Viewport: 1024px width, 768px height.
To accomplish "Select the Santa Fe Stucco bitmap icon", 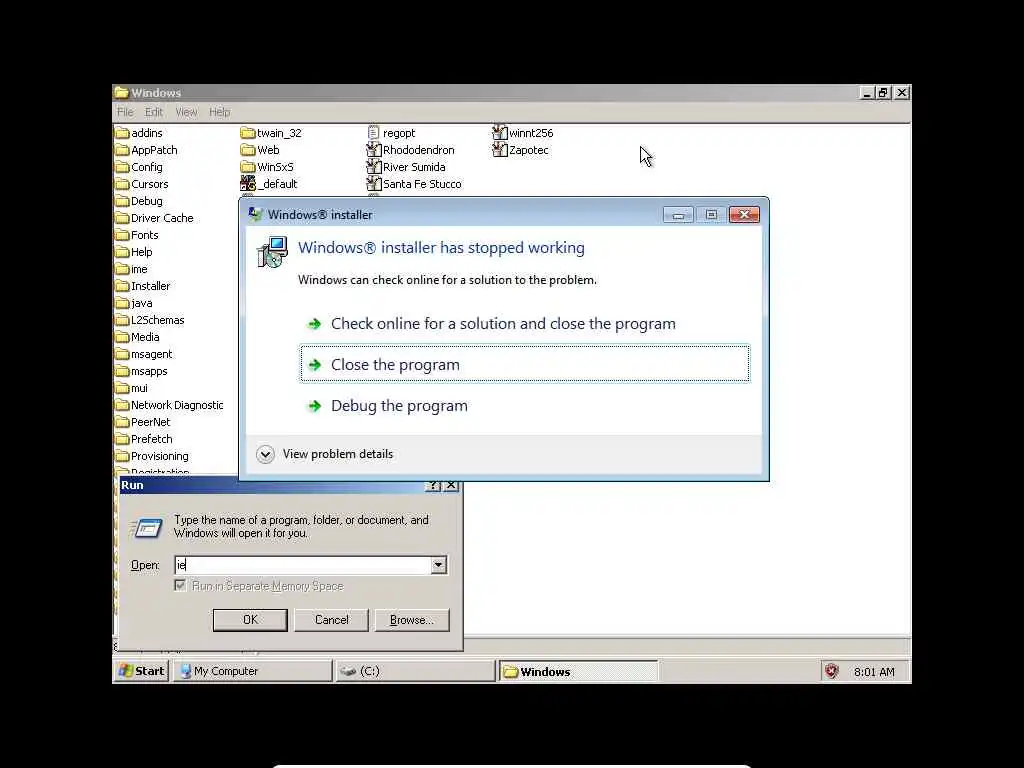I will tap(374, 184).
